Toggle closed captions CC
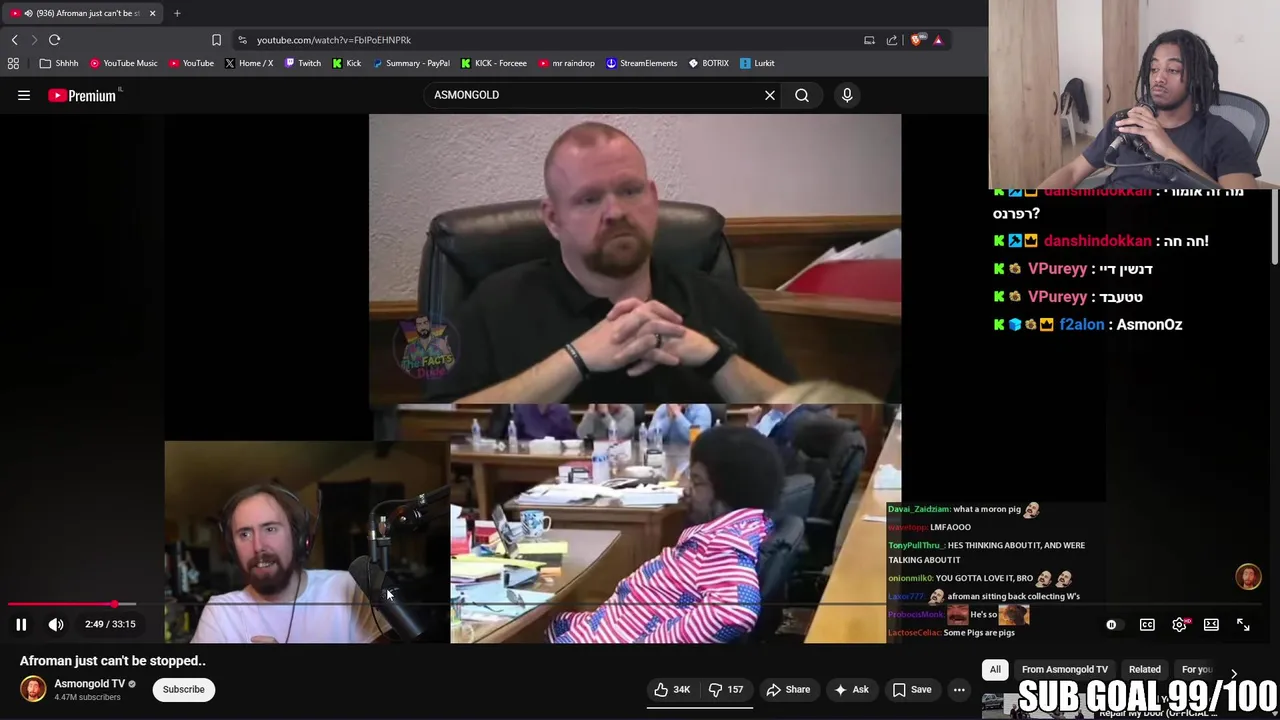Viewport: 1280px width, 720px height. 1147,624
